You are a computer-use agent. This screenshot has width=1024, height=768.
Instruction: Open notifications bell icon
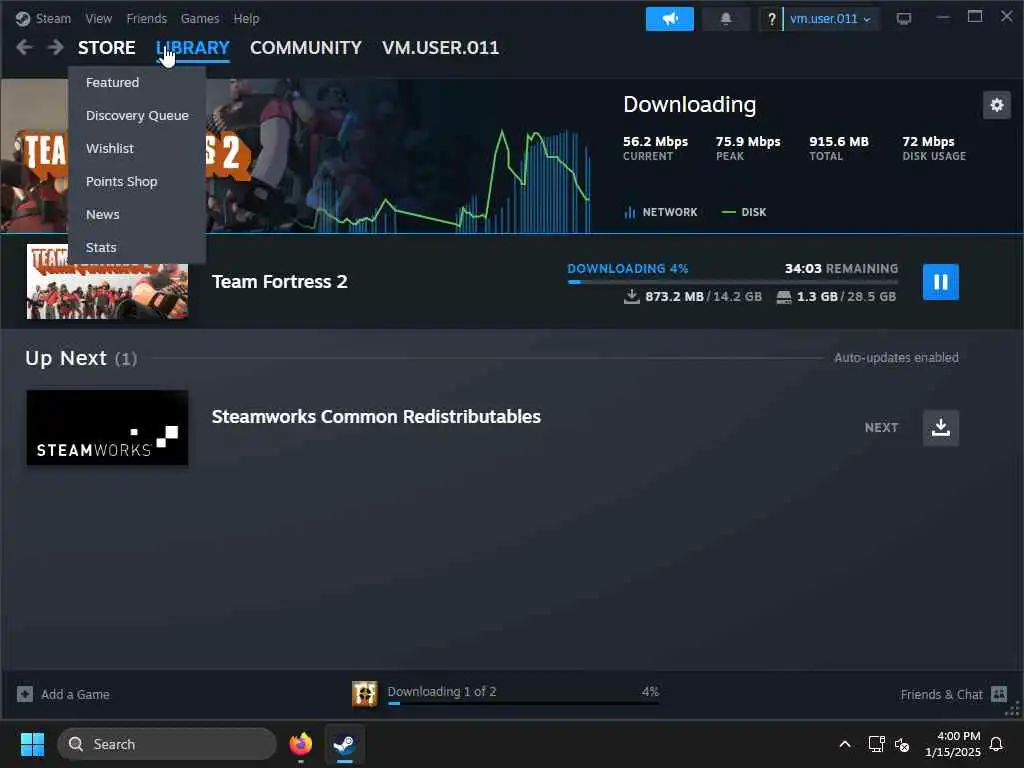726,19
